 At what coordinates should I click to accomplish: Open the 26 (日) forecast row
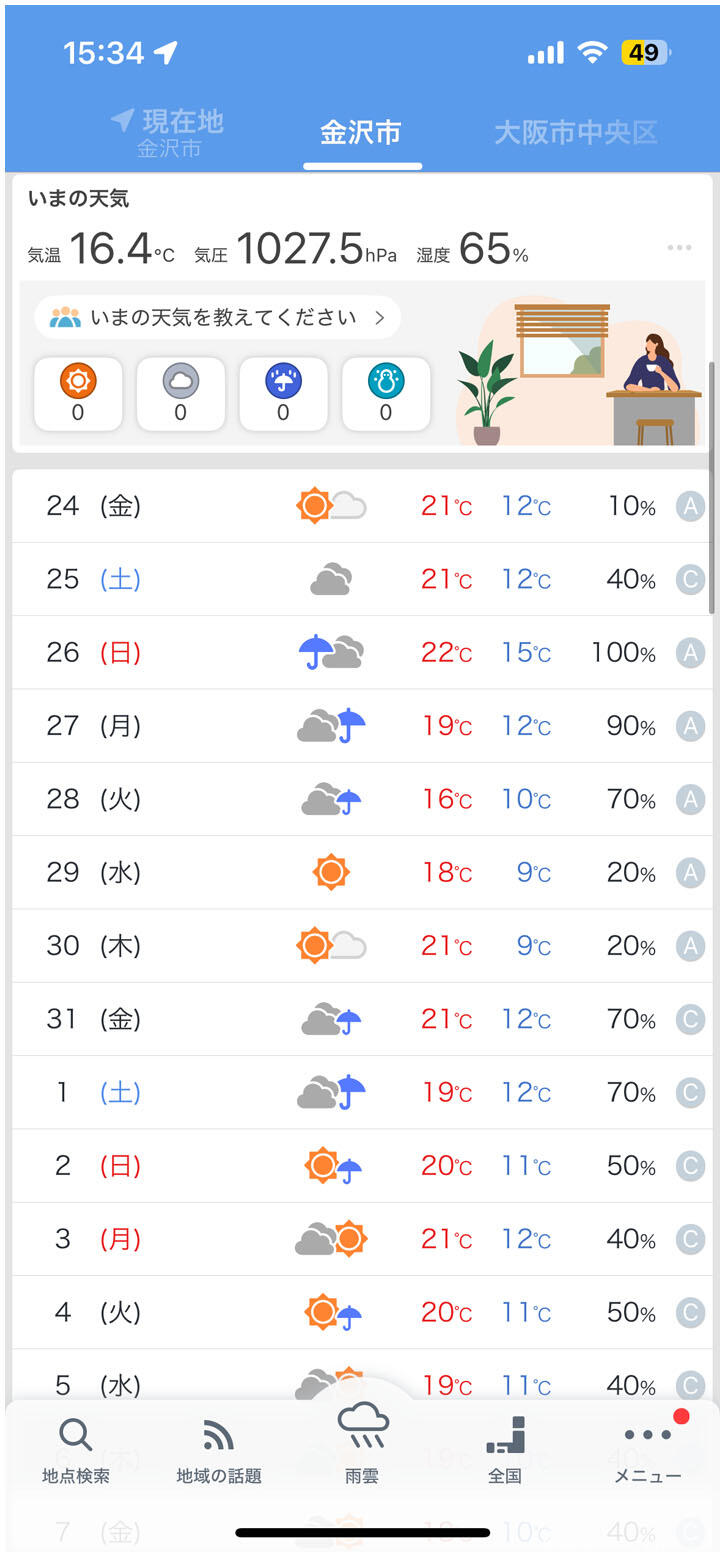362,653
